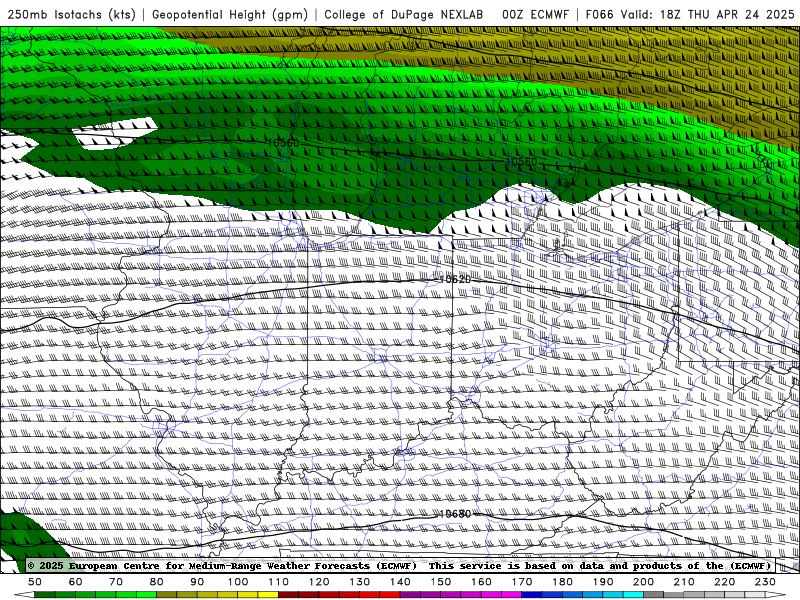
Task: Click the 120 legend value
Action: coord(319,582)
